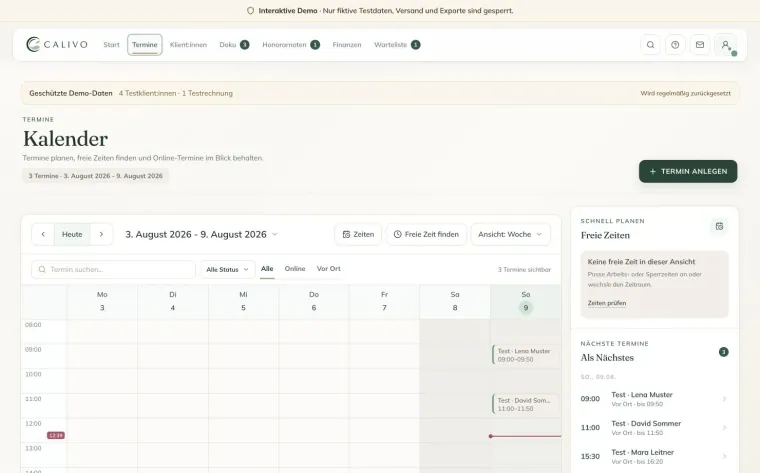Click the Termin suchen search field

pos(113,269)
